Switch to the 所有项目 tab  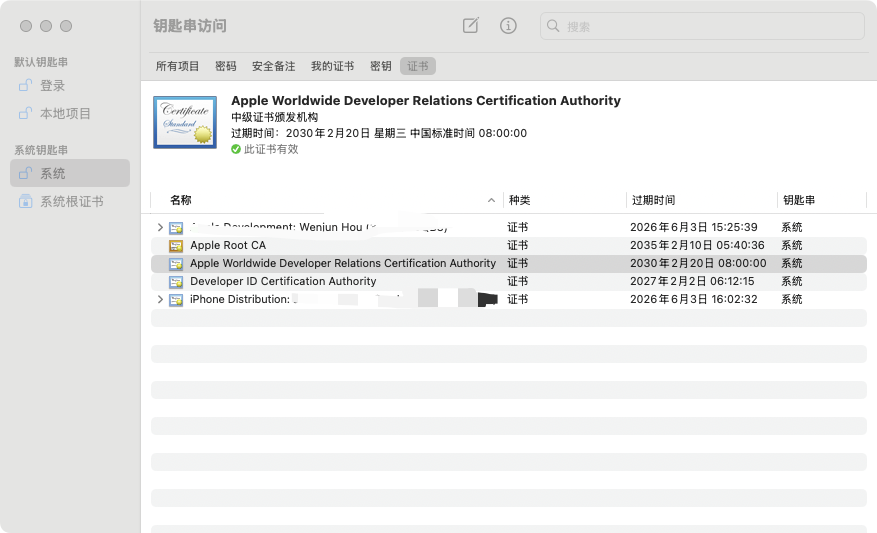(x=178, y=66)
